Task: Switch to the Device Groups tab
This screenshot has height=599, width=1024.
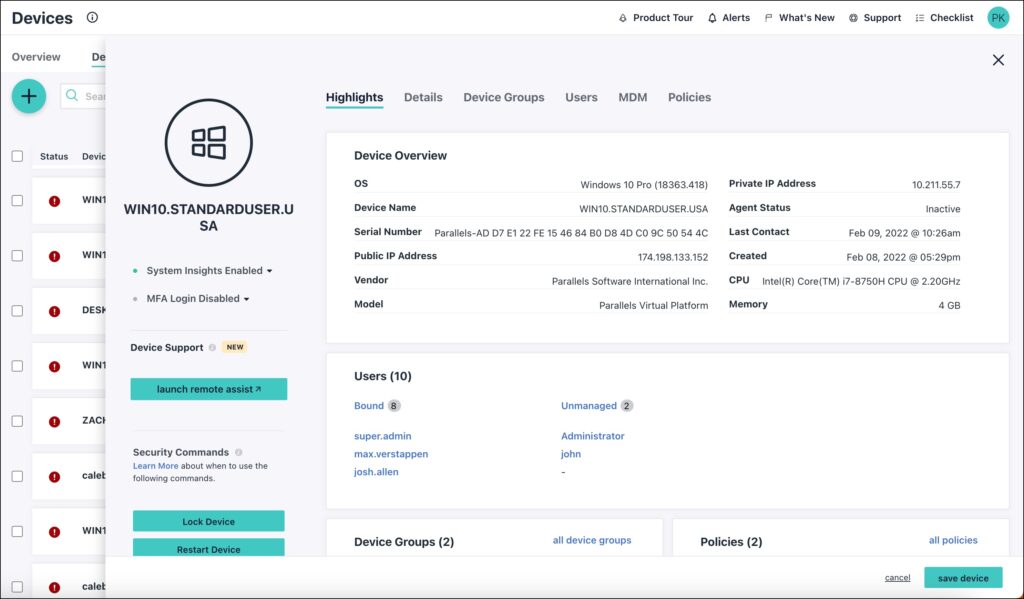Action: click(x=503, y=97)
